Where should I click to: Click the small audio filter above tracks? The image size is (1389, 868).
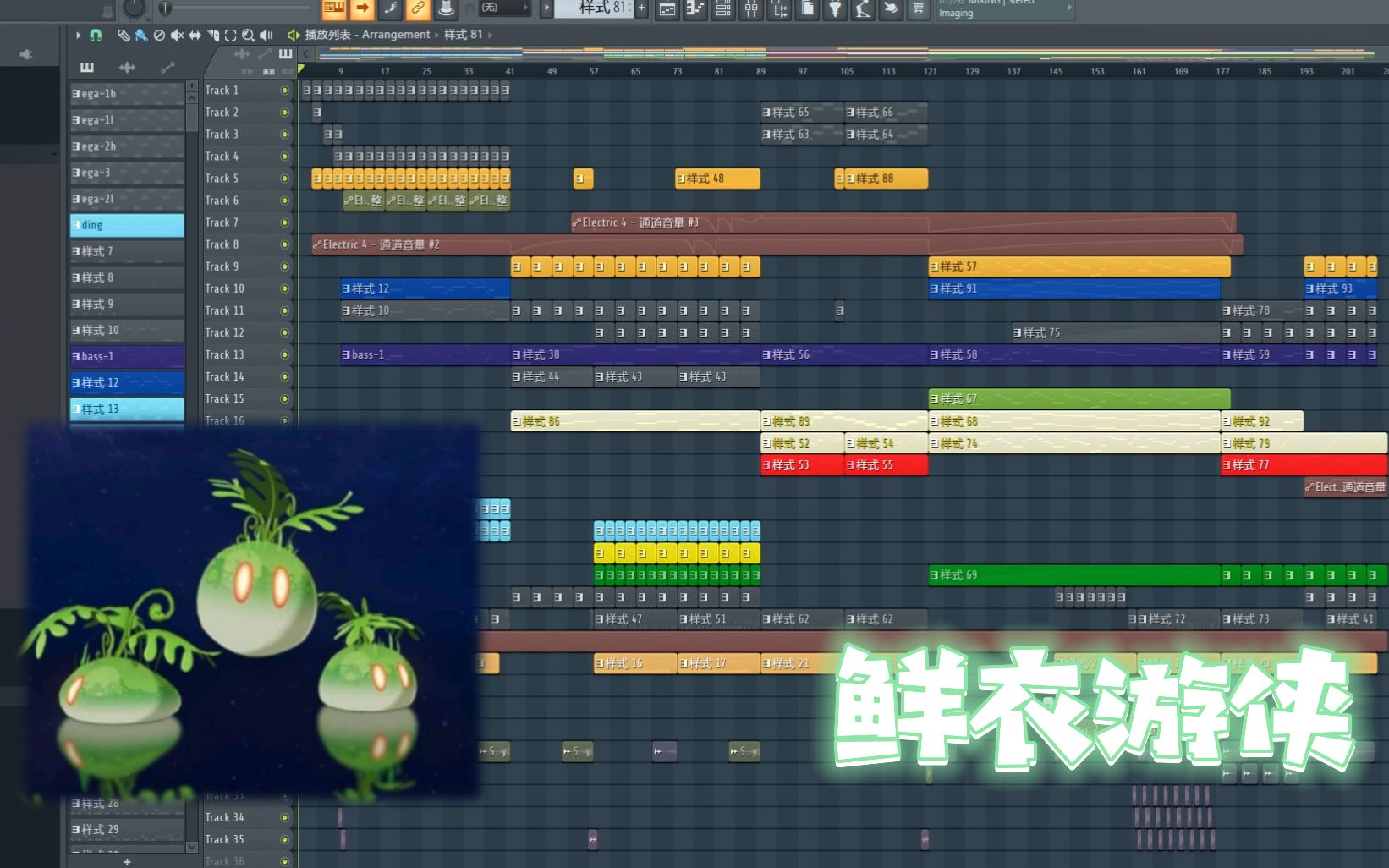pos(243,53)
